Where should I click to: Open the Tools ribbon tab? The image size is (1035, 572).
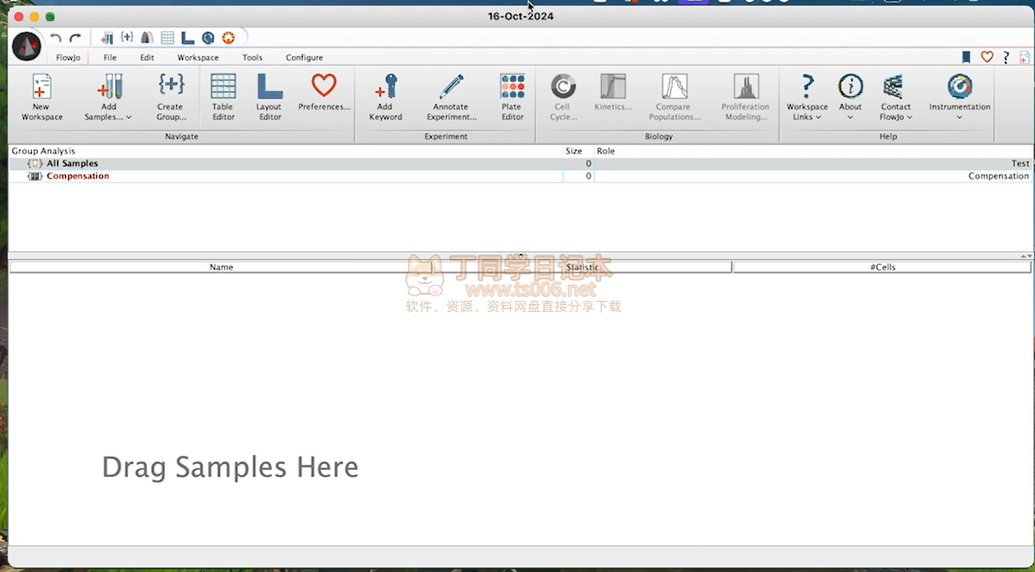point(252,58)
